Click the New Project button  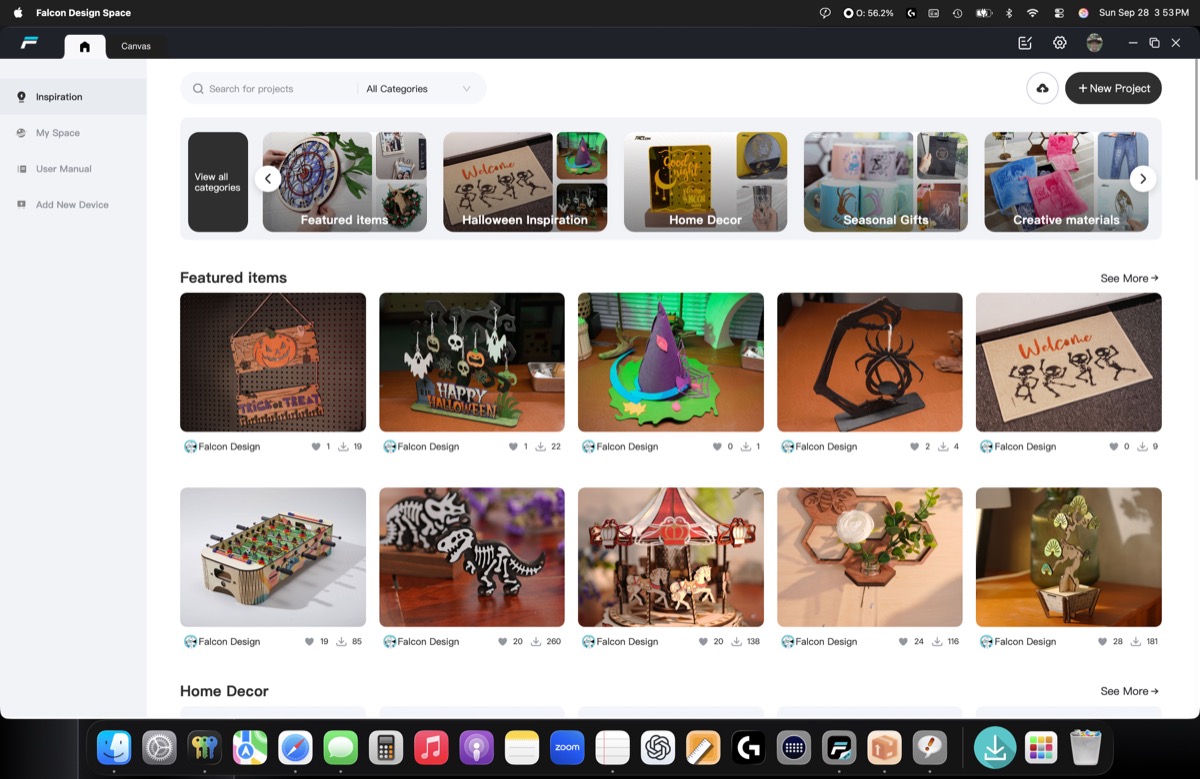1113,88
